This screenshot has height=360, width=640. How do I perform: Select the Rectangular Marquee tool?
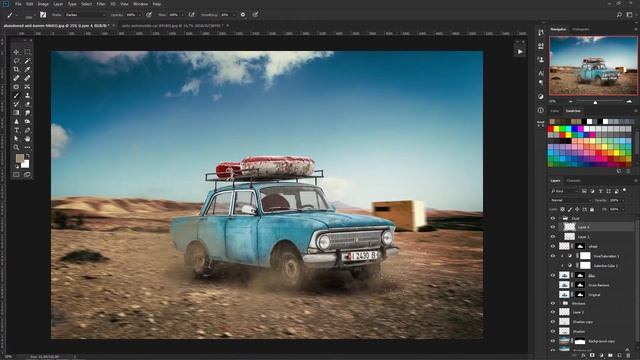[27, 52]
